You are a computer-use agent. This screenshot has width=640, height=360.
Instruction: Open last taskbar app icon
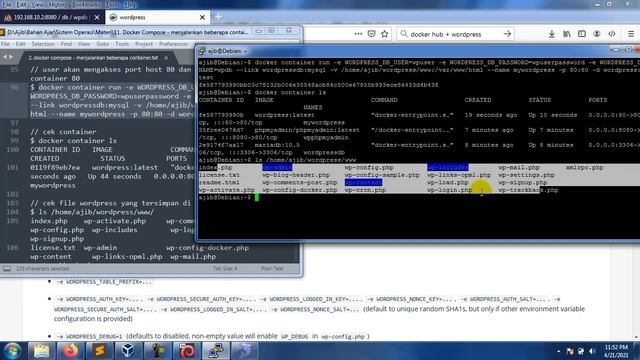[x=245, y=351]
